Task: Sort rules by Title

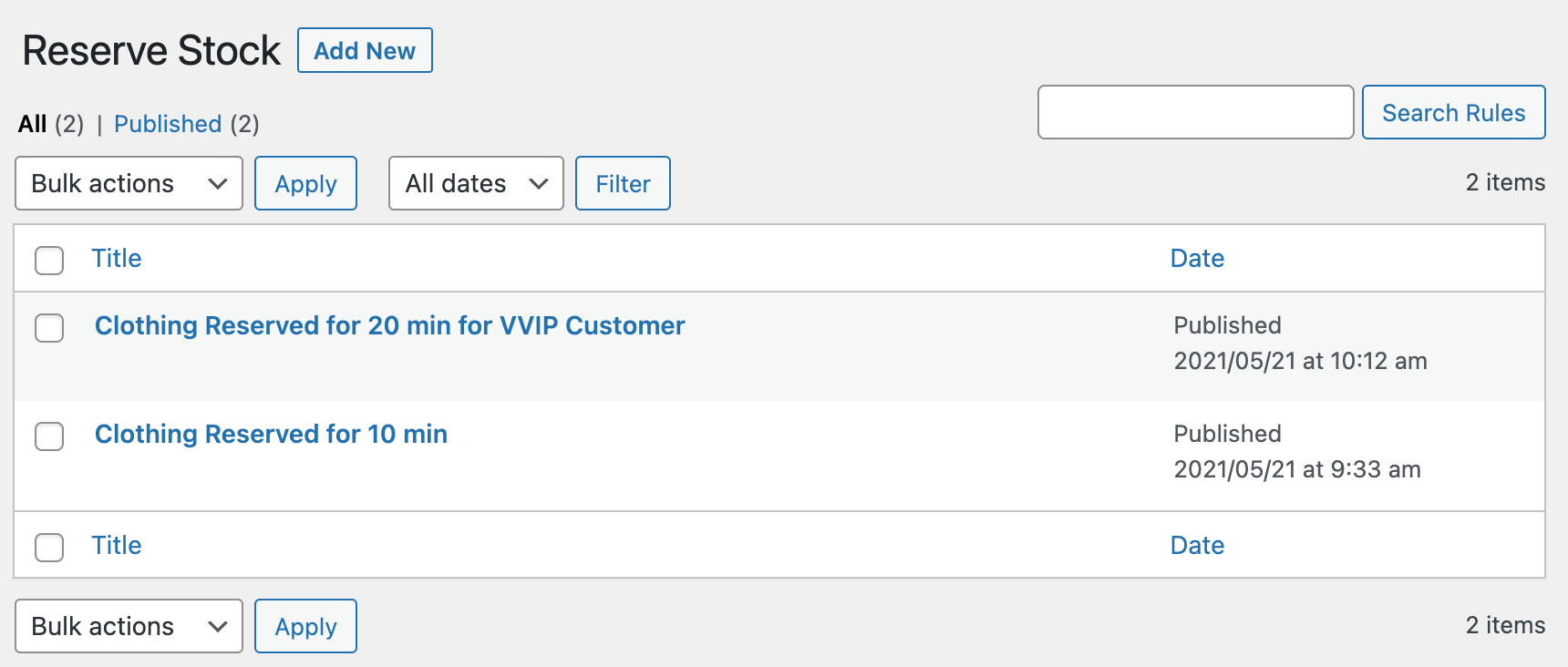Action: 117,258
